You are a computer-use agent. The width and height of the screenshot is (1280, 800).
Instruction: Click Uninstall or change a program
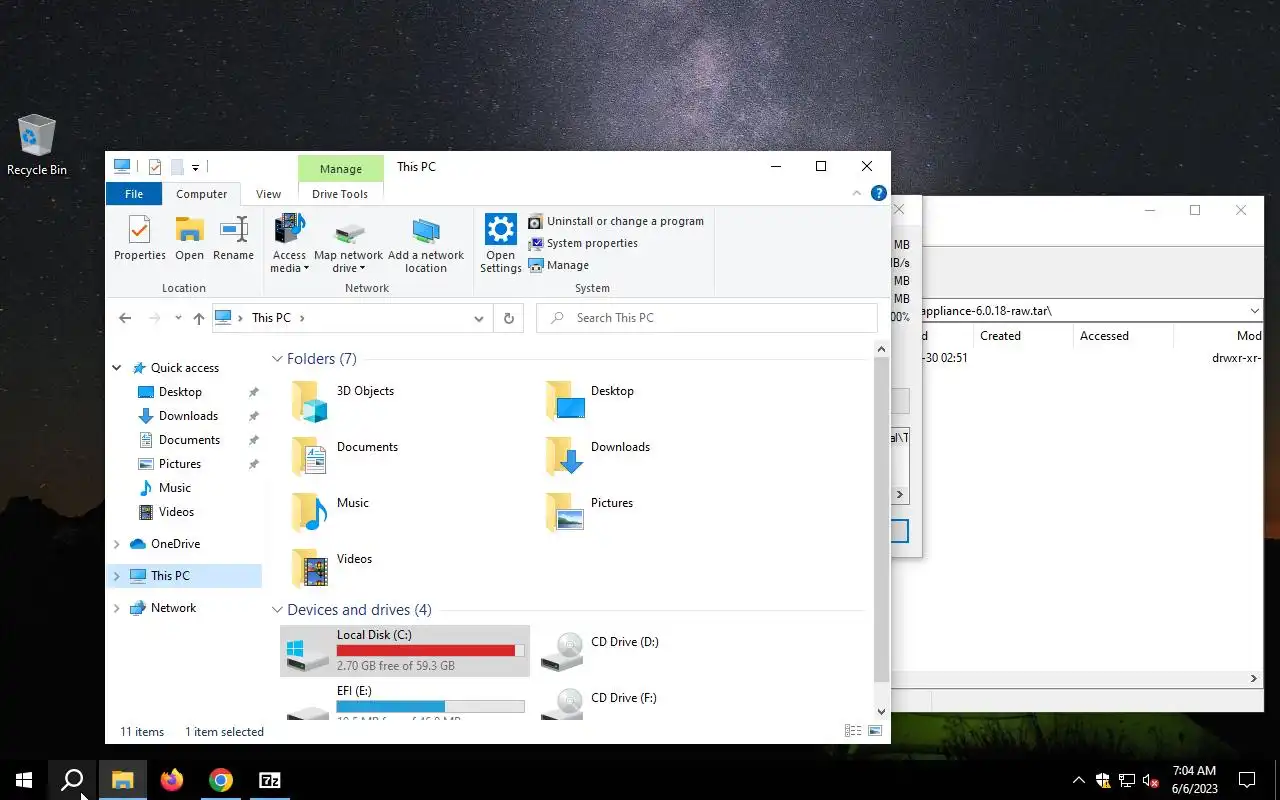click(616, 221)
